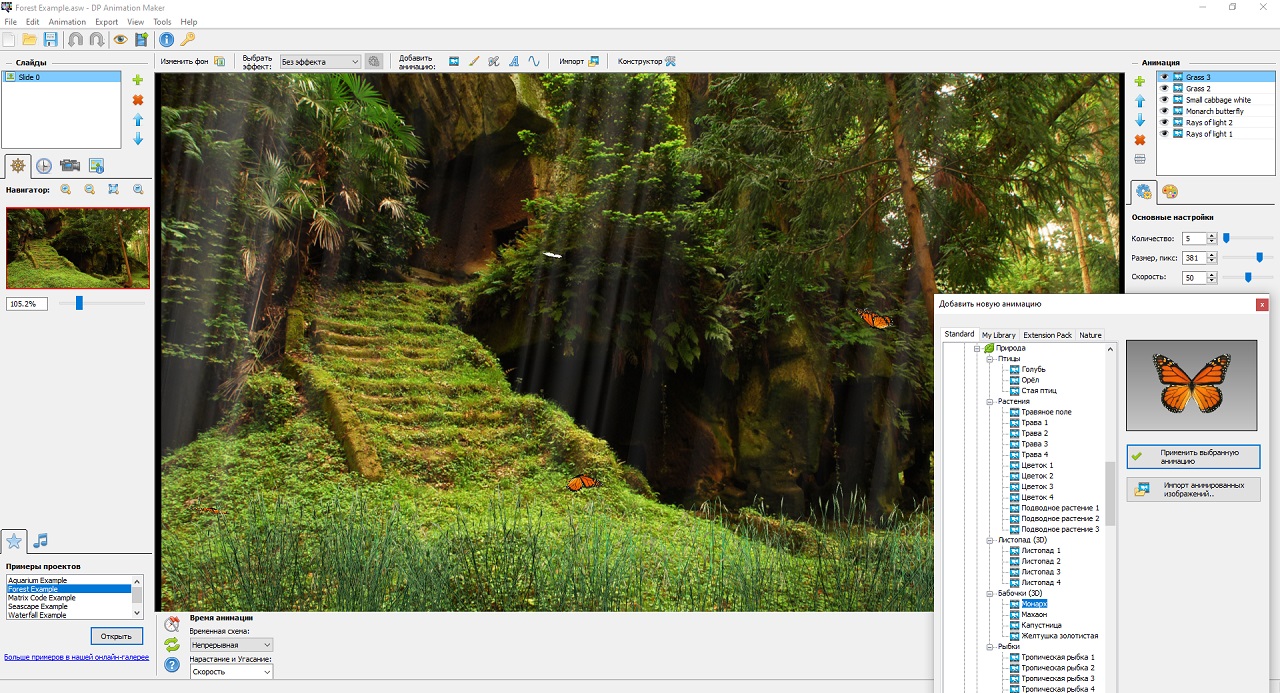Click the Импорт image icon in toolbar
The image size is (1280, 693).
(593, 61)
